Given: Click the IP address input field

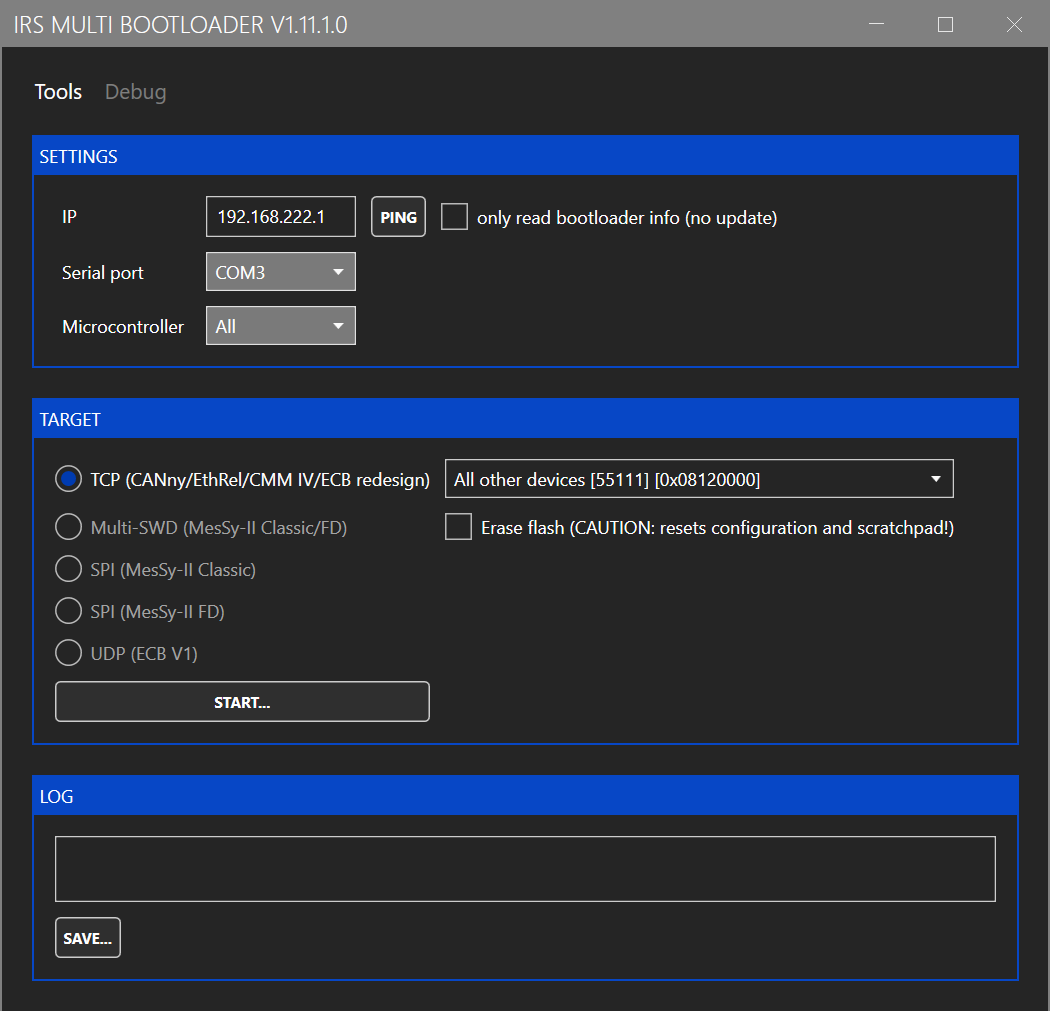Looking at the screenshot, I should [280, 217].
